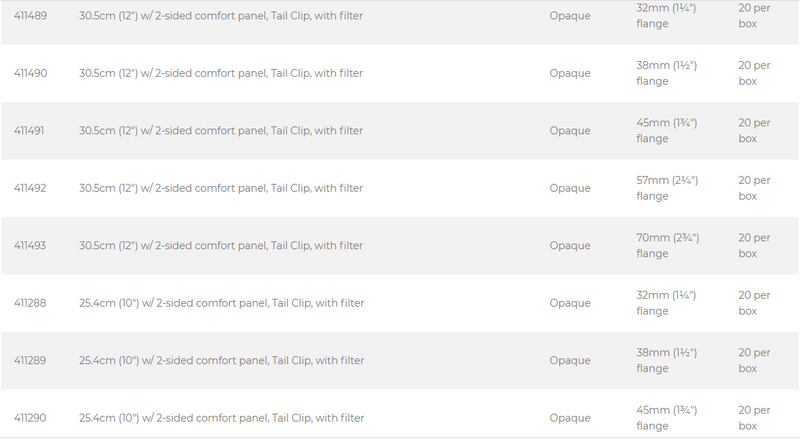Click 411288 row 25.4cm (10") description
The image size is (800, 441).
[x=221, y=303]
